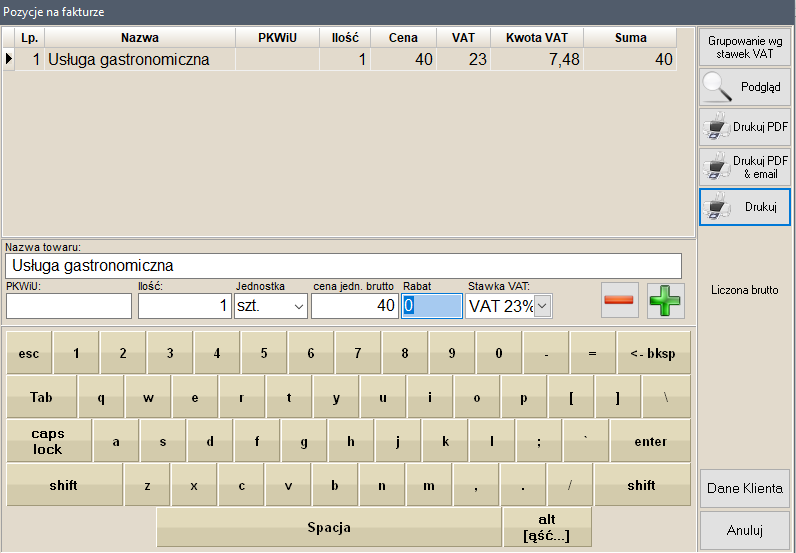Click the Nazwa column header

click(x=140, y=38)
